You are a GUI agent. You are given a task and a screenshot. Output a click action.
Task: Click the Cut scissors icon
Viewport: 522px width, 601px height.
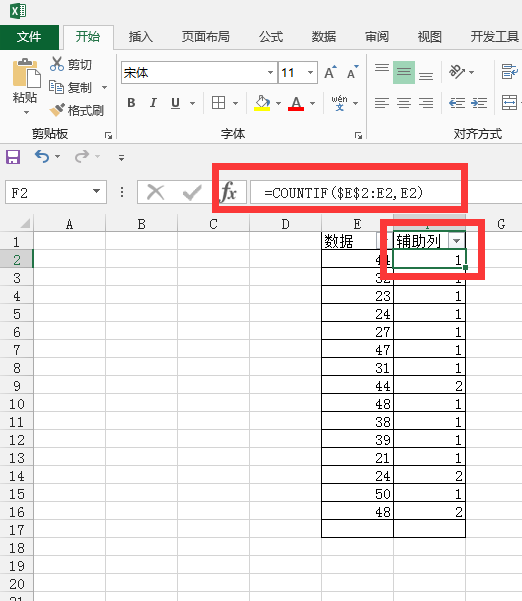coord(57,64)
